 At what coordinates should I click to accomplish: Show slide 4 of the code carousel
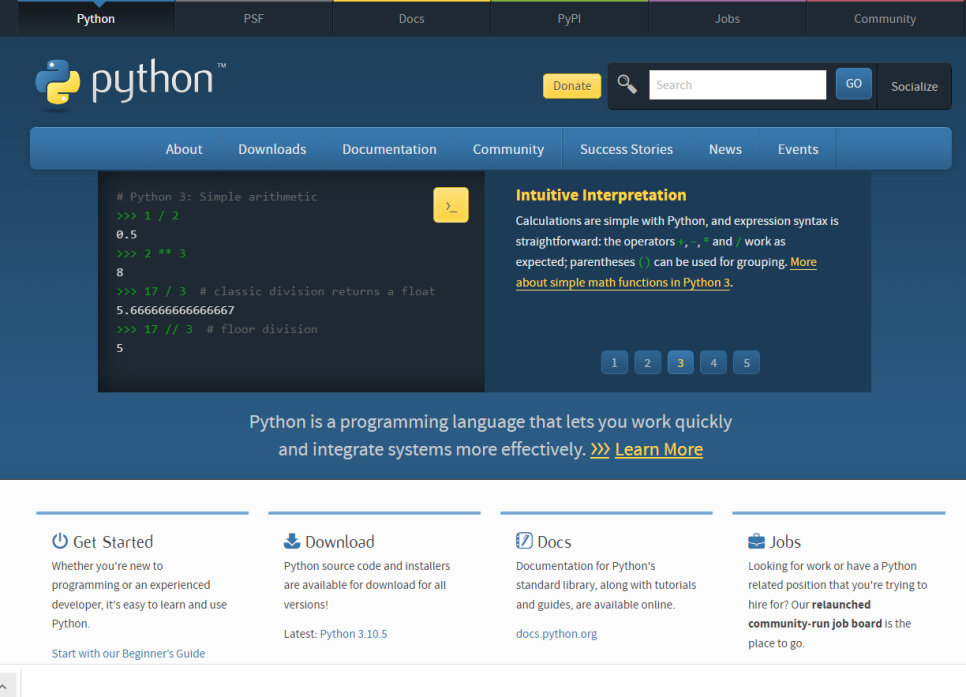click(x=713, y=362)
